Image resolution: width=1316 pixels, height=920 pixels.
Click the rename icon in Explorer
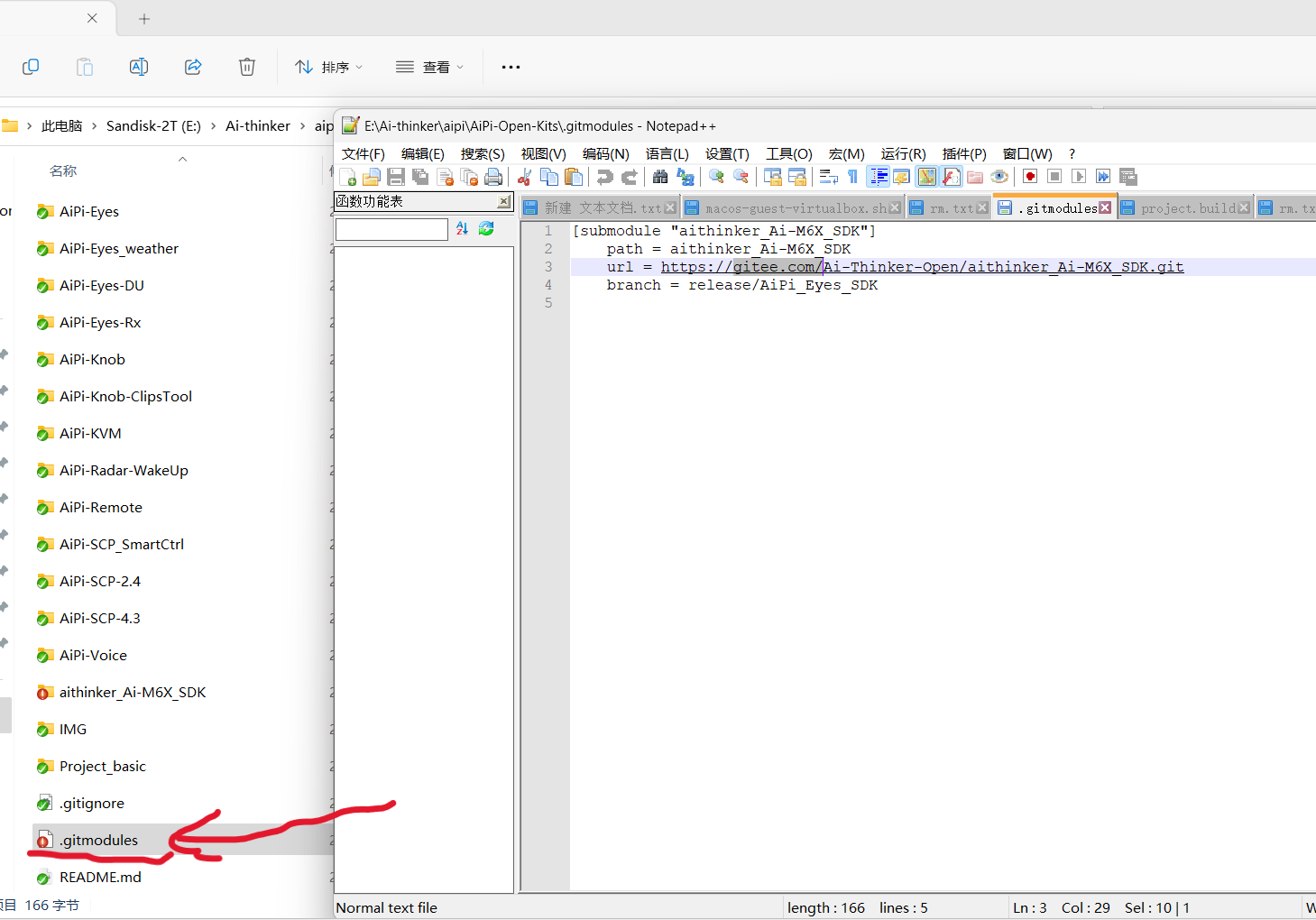click(x=139, y=67)
